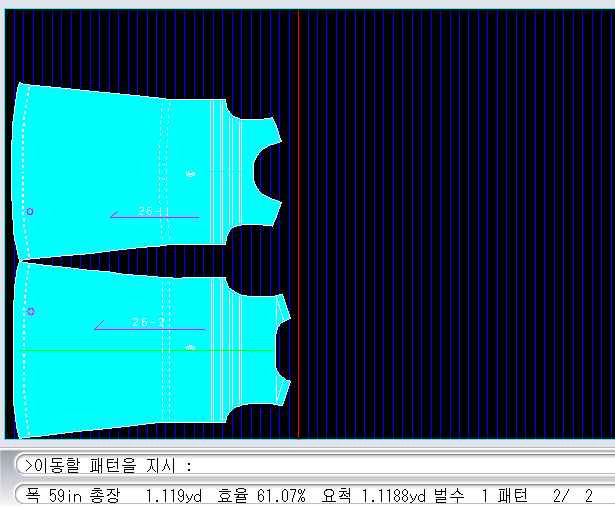Viewport: 615px width, 506px height.
Task: Click the white notch symbol on upper pattern
Action: tap(191, 174)
